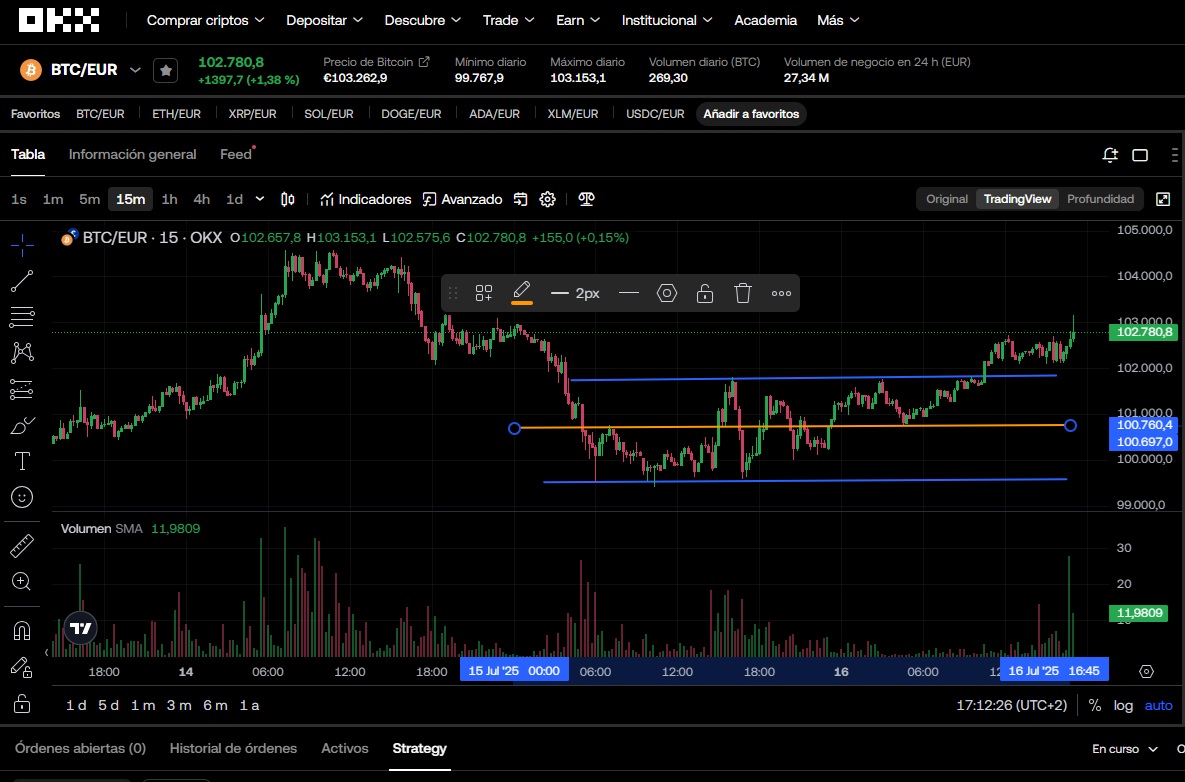Select the text annotation tool
Viewport: 1185px width, 782px height.
point(22,461)
